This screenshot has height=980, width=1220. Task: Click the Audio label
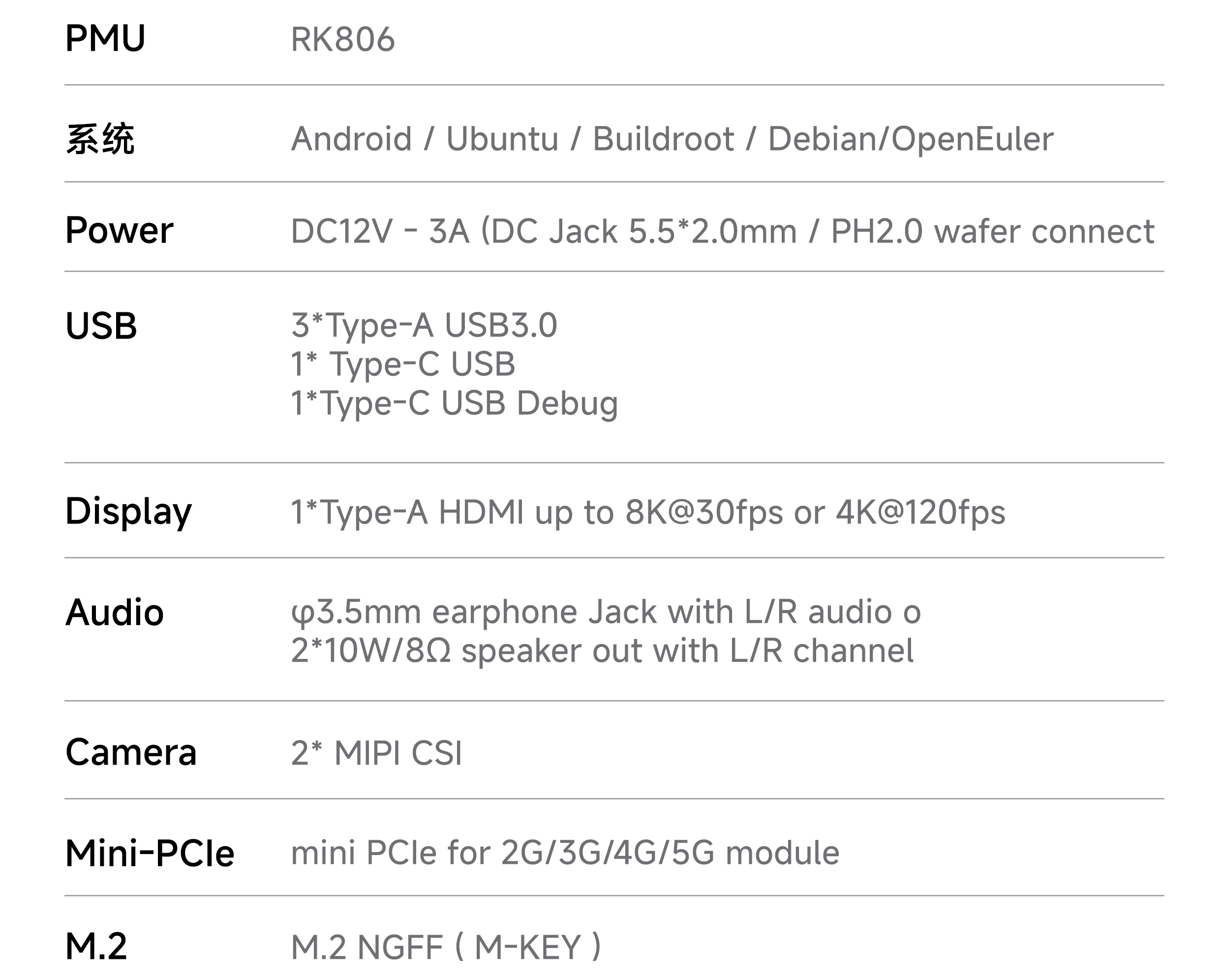(x=114, y=613)
